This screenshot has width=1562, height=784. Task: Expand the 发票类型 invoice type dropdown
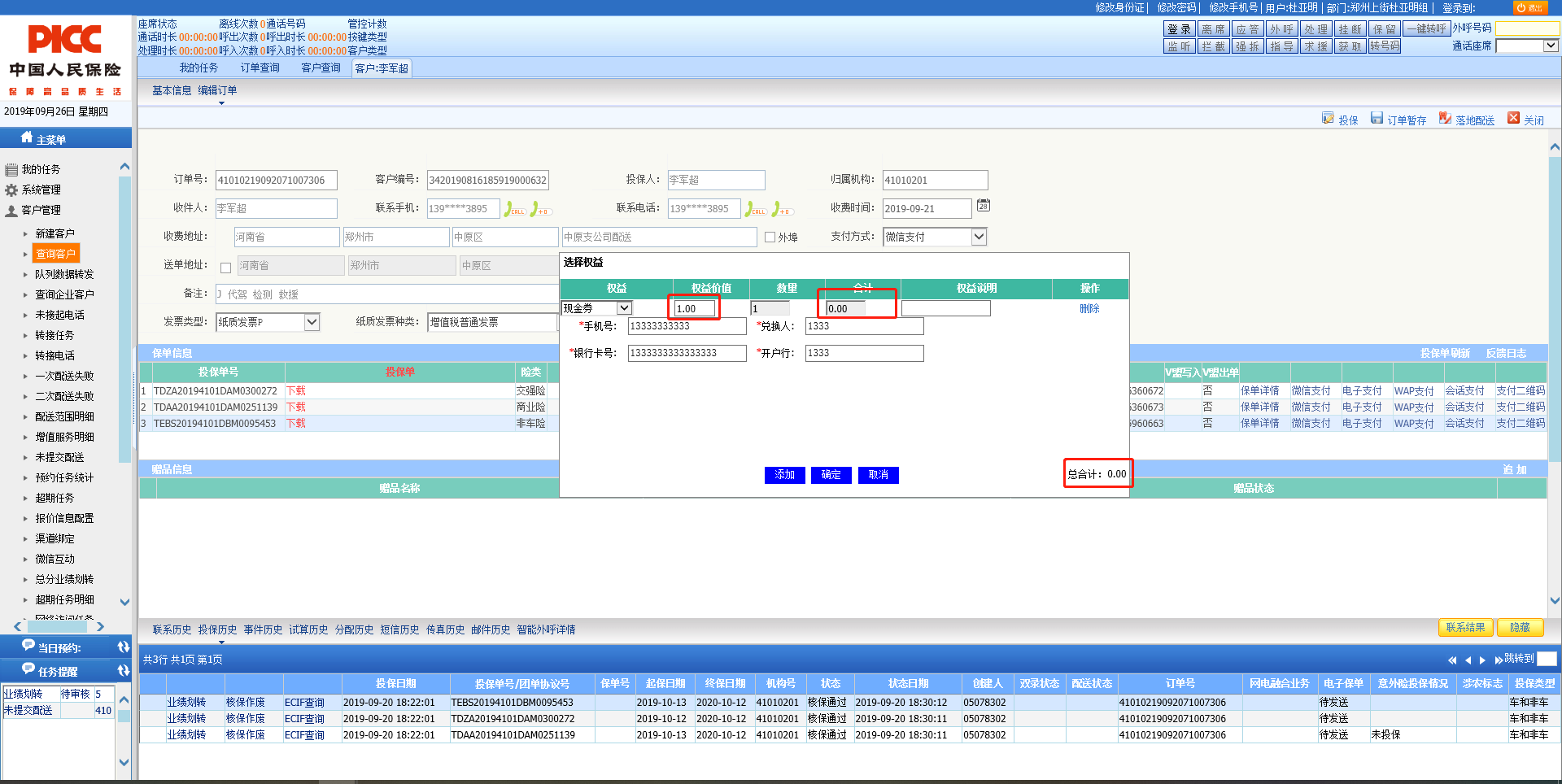[x=312, y=322]
